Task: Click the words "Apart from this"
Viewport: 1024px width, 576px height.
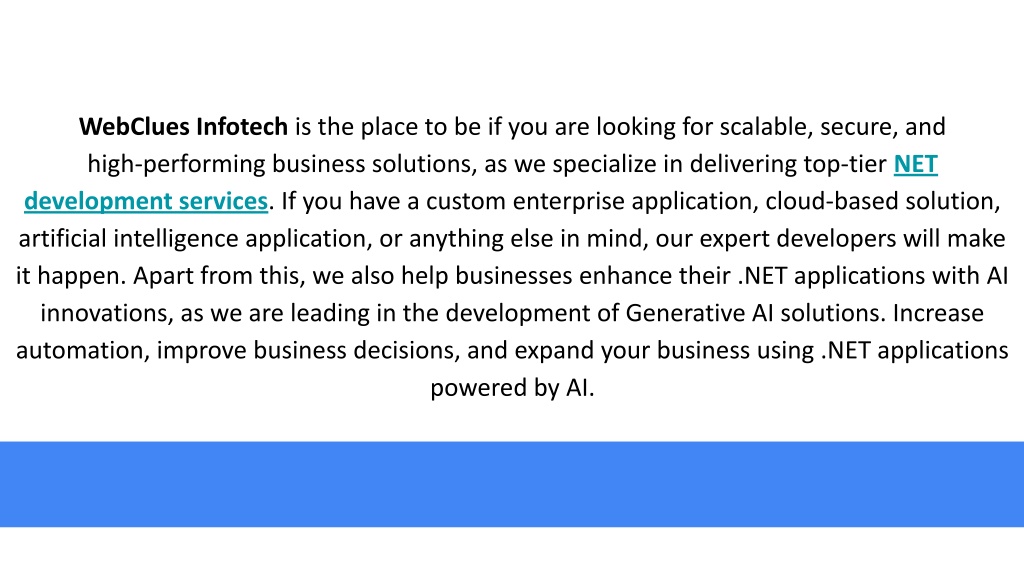Action: click(219, 276)
